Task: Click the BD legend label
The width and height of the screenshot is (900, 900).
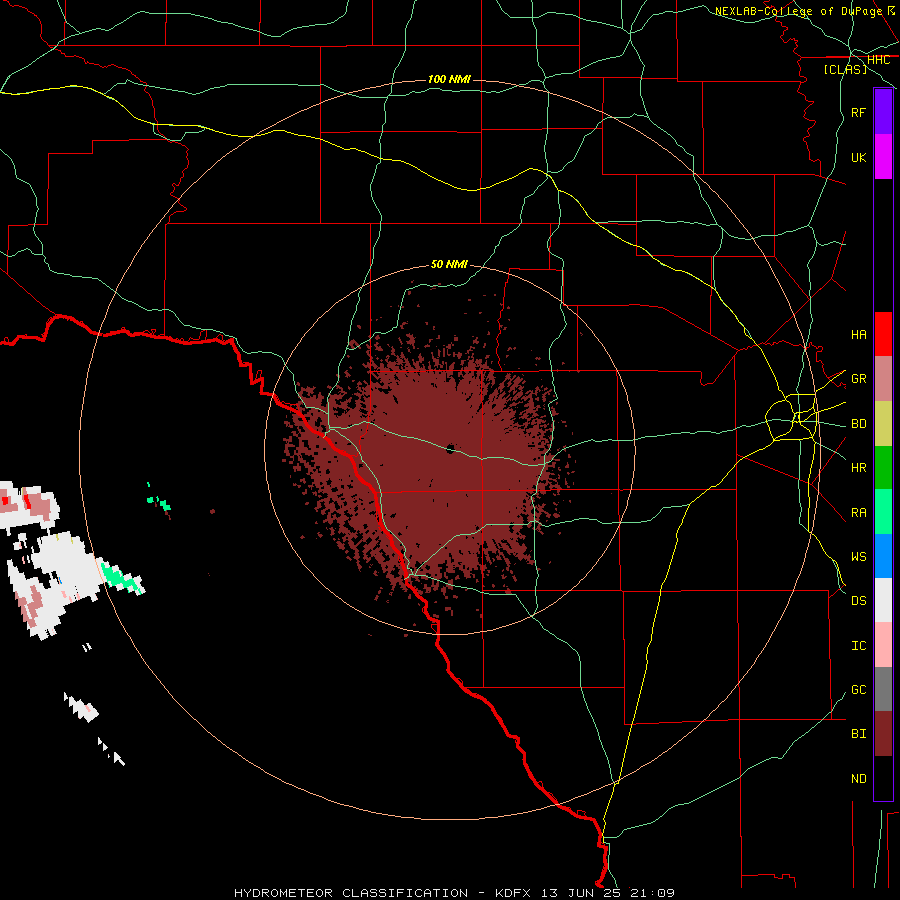Action: 858,424
